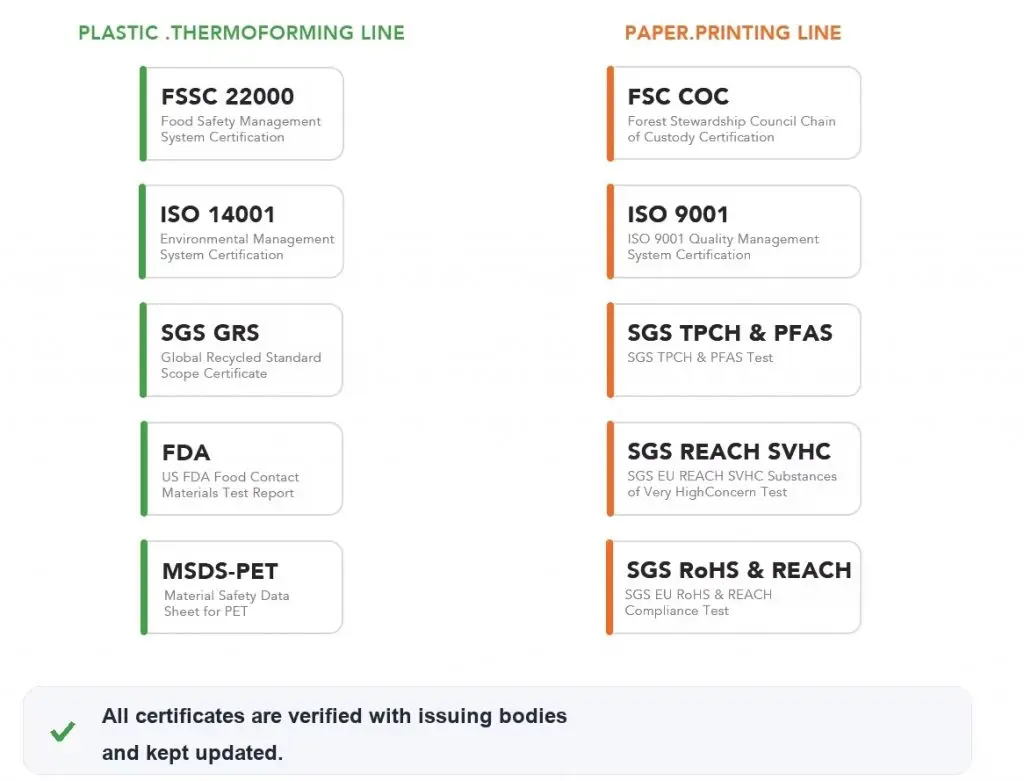Image resolution: width=1024 pixels, height=781 pixels.
Task: Click the 'US FDA Food Contact Materials' text
Action: 230,485
